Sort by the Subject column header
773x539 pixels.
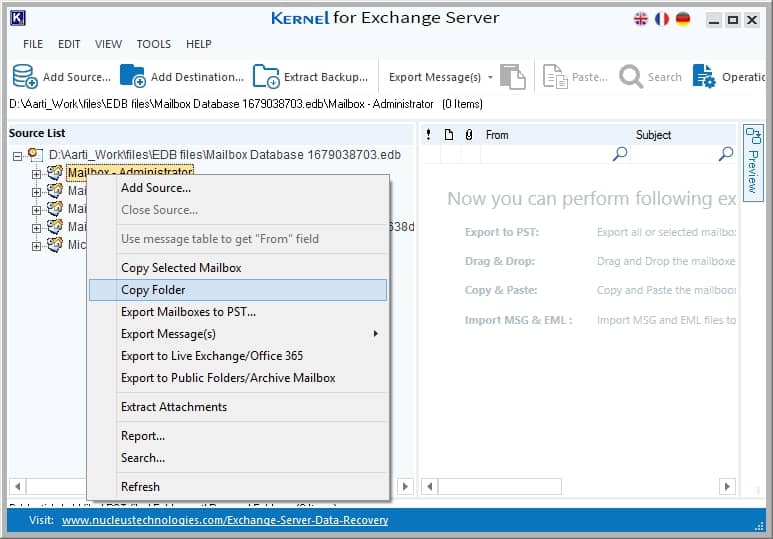[x=653, y=135]
